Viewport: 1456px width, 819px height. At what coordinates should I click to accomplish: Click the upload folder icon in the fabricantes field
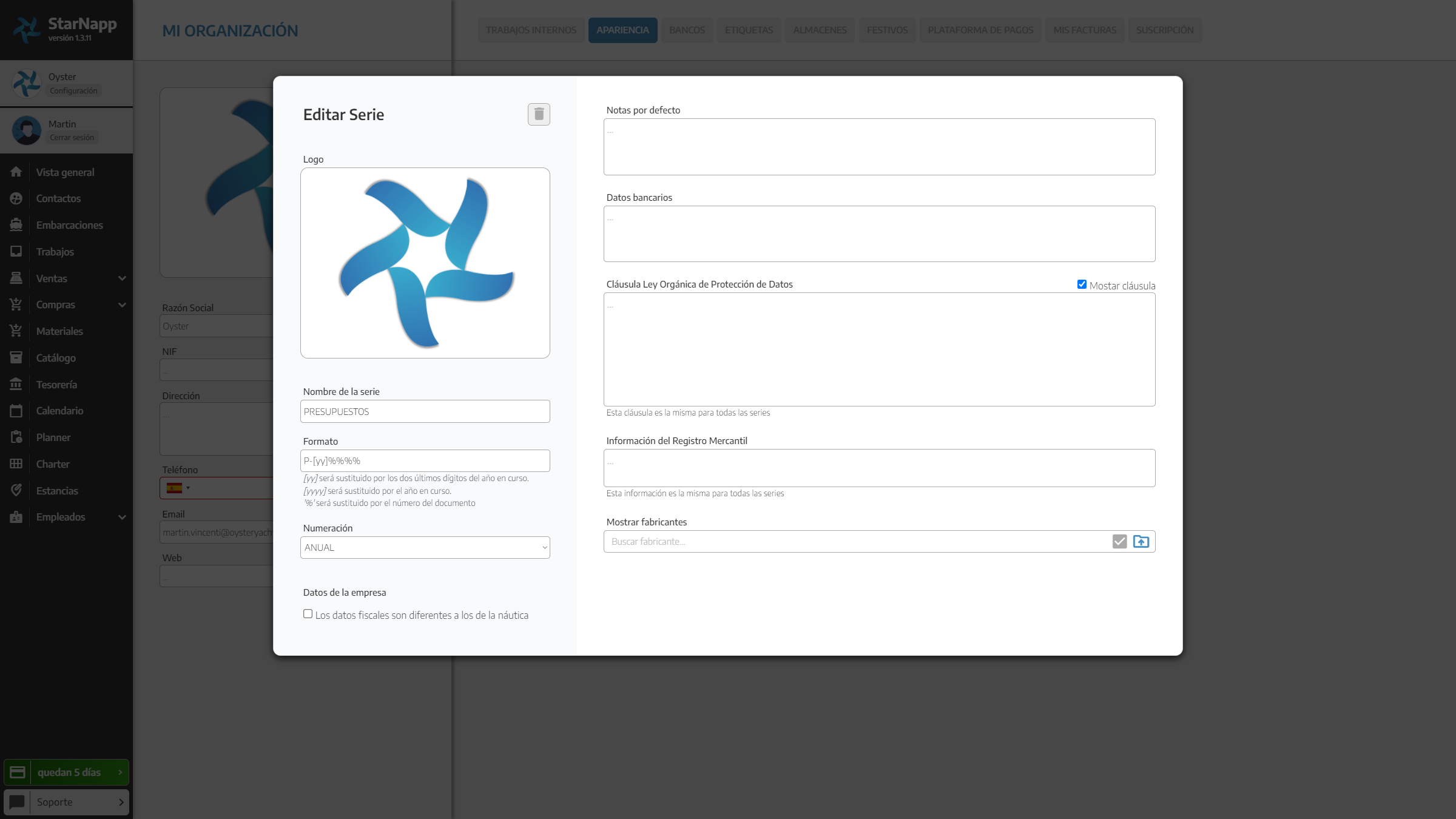click(x=1141, y=541)
